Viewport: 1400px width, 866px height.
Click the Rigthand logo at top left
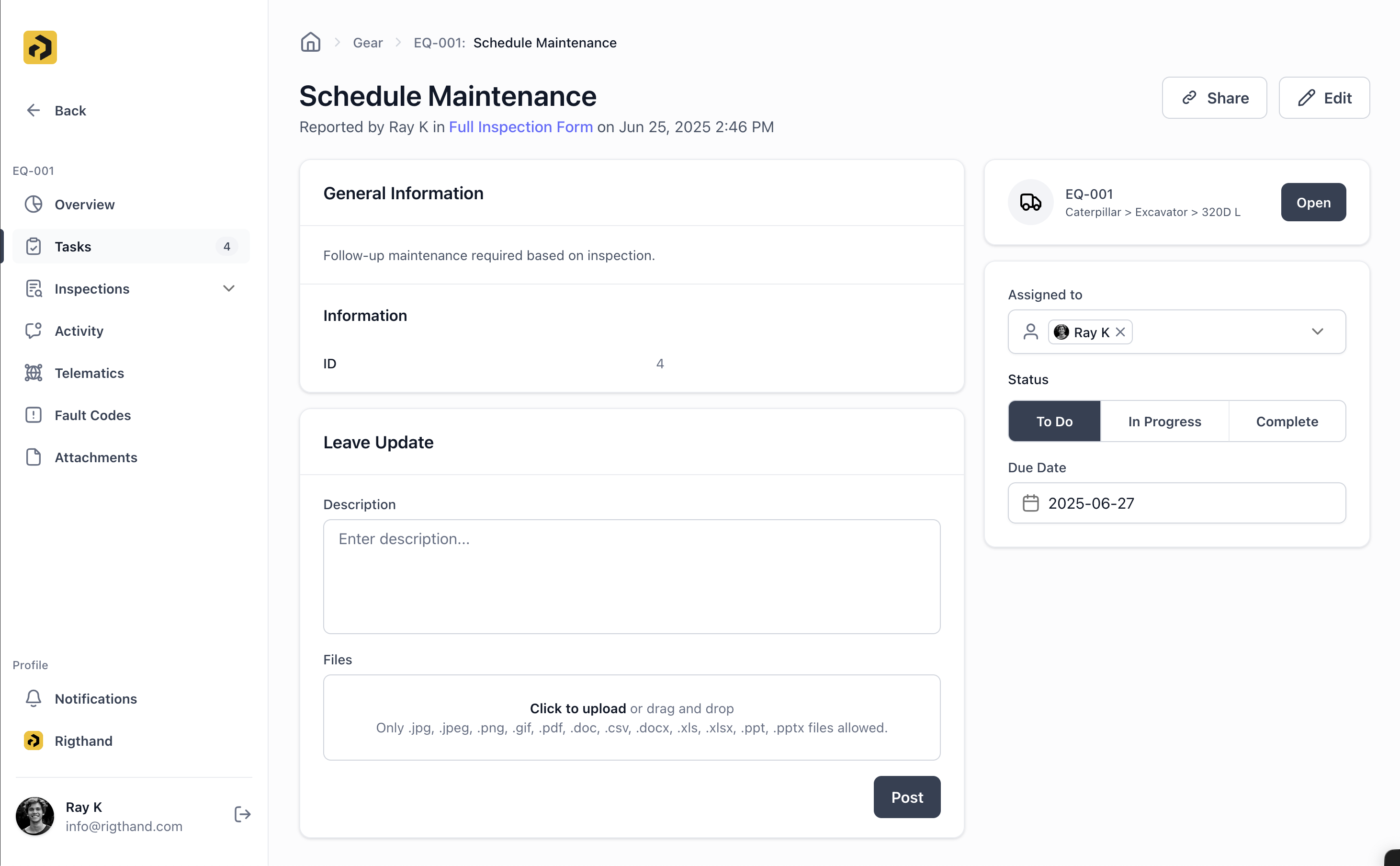click(39, 47)
